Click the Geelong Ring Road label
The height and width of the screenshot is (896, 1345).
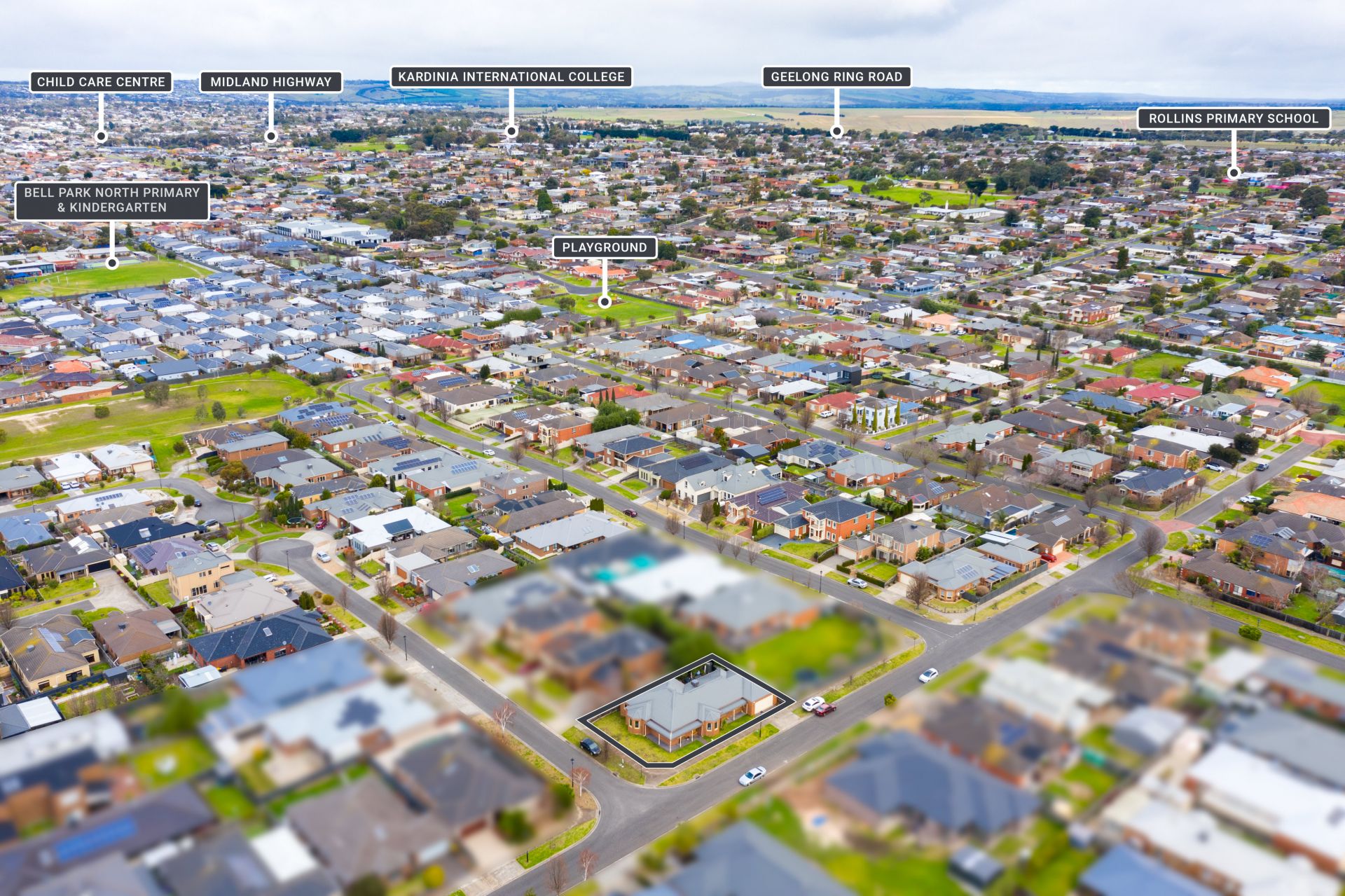coord(836,77)
